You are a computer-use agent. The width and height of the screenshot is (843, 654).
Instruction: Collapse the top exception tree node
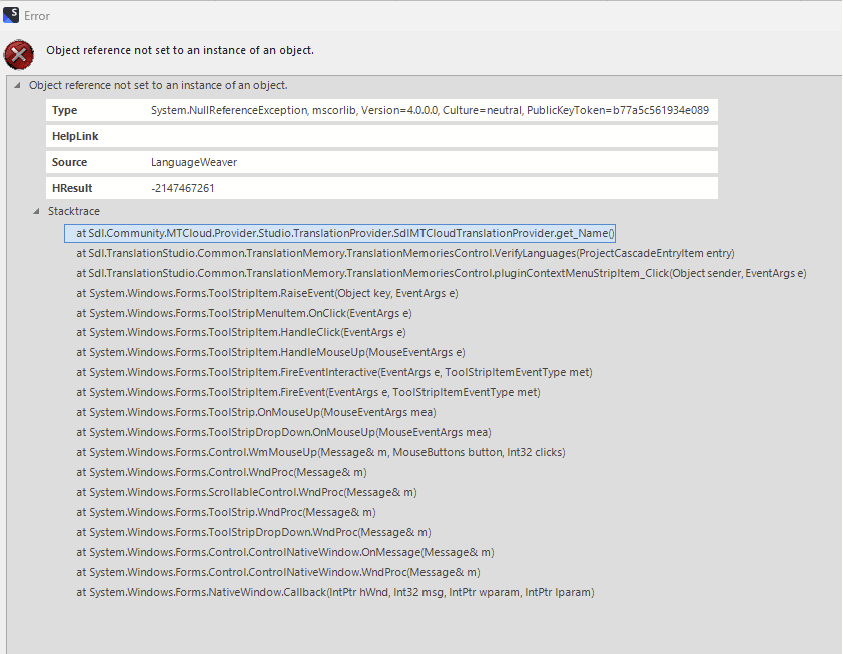pyautogui.click(x=17, y=85)
